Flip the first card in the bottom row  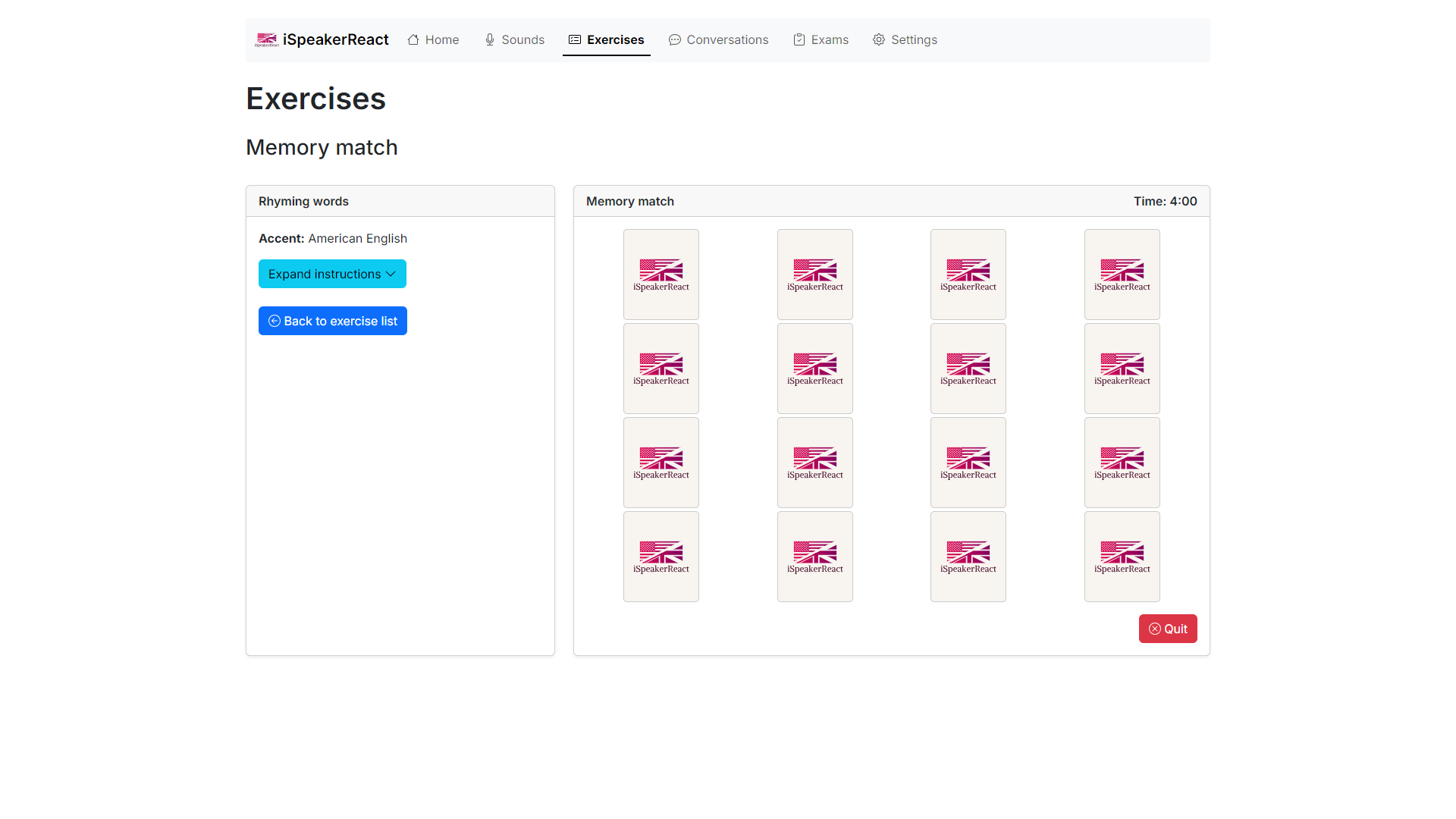point(661,557)
